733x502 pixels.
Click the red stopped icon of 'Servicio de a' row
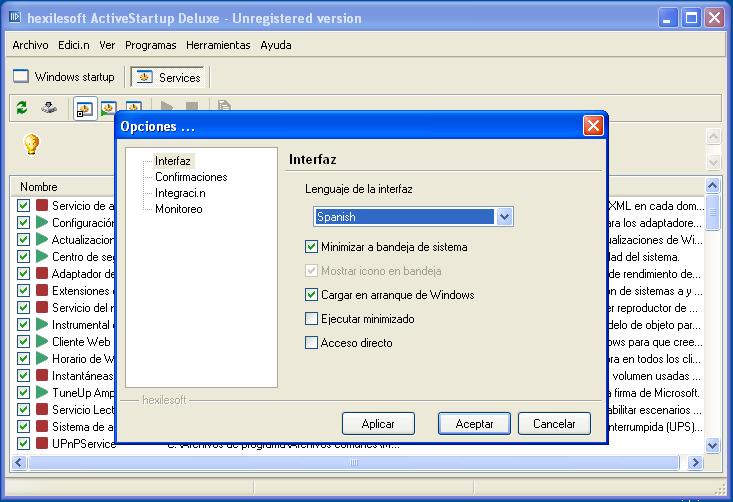pyautogui.click(x=42, y=205)
